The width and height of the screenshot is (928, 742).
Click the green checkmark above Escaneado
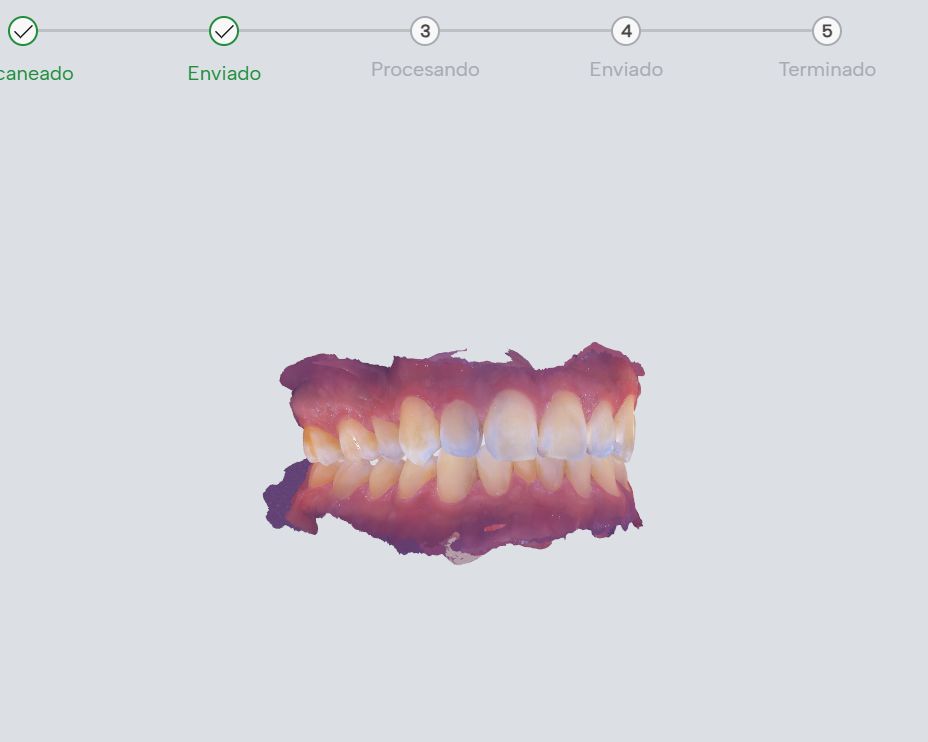[23, 31]
